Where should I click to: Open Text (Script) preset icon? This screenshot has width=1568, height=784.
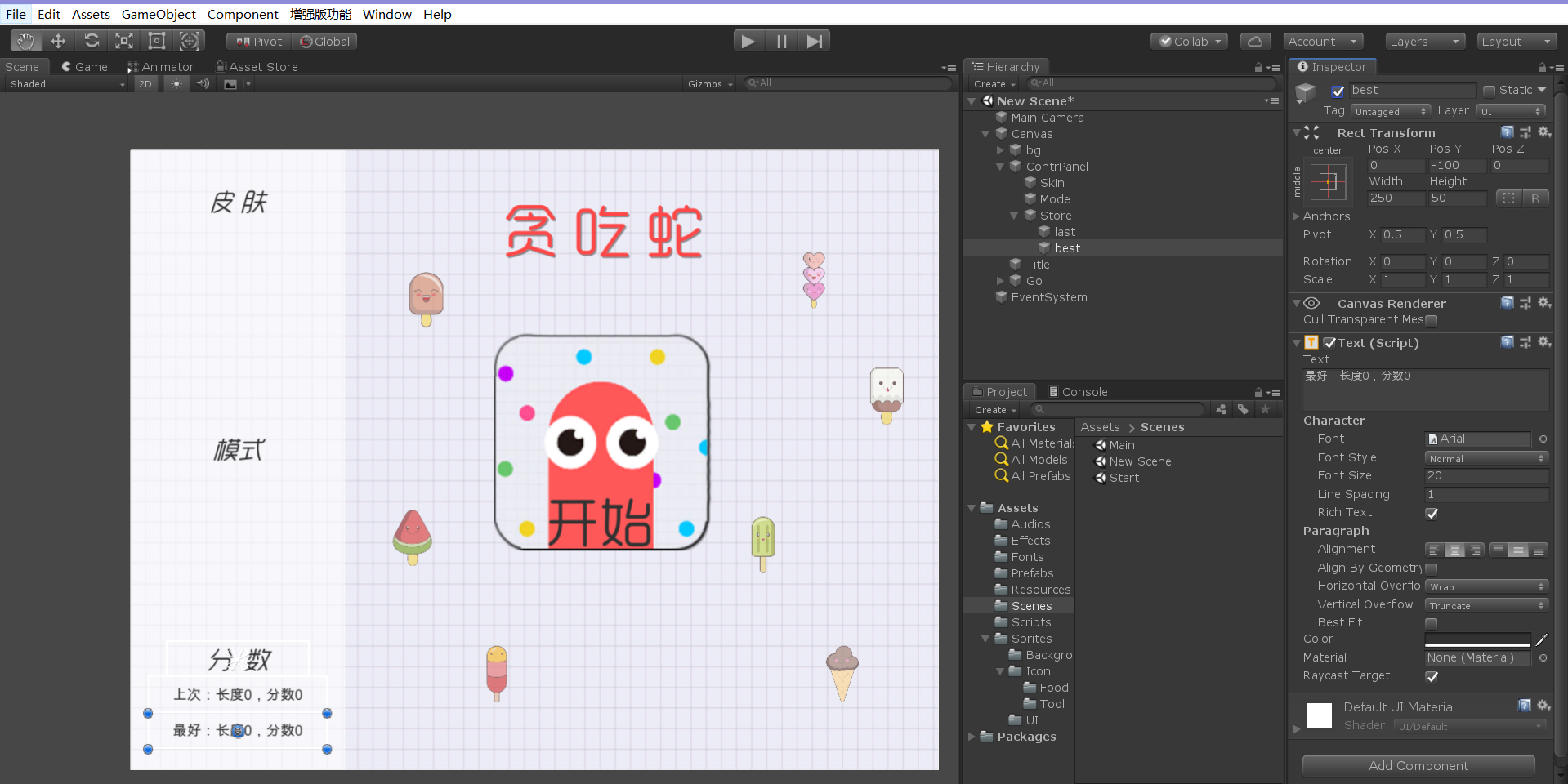click(1526, 342)
